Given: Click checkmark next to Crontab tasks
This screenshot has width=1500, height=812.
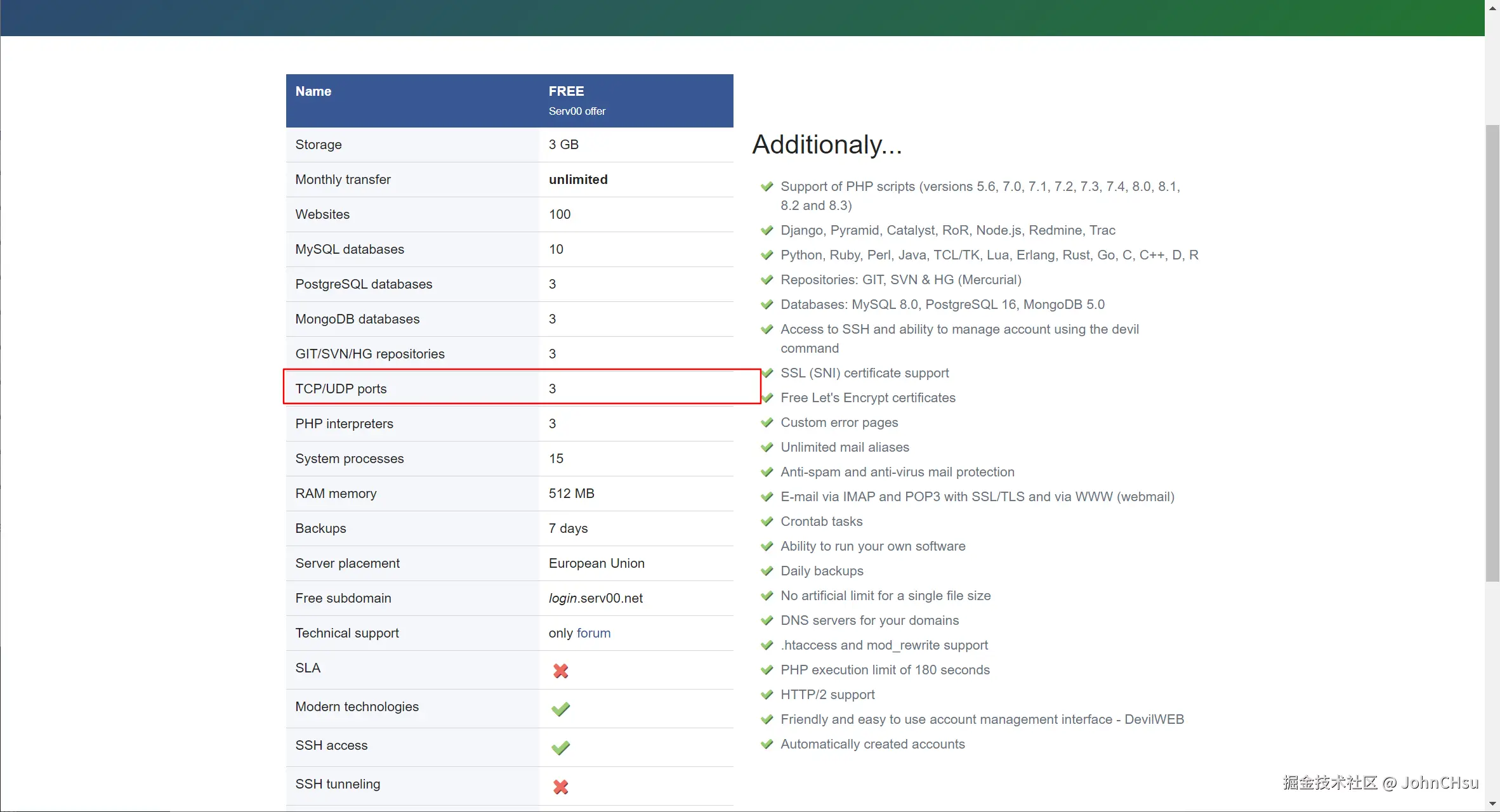Looking at the screenshot, I should [x=766, y=521].
